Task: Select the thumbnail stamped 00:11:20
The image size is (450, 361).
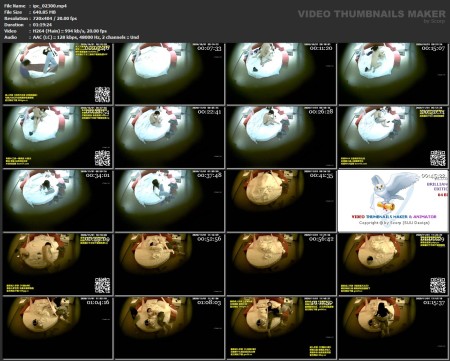Action: (281, 74)
